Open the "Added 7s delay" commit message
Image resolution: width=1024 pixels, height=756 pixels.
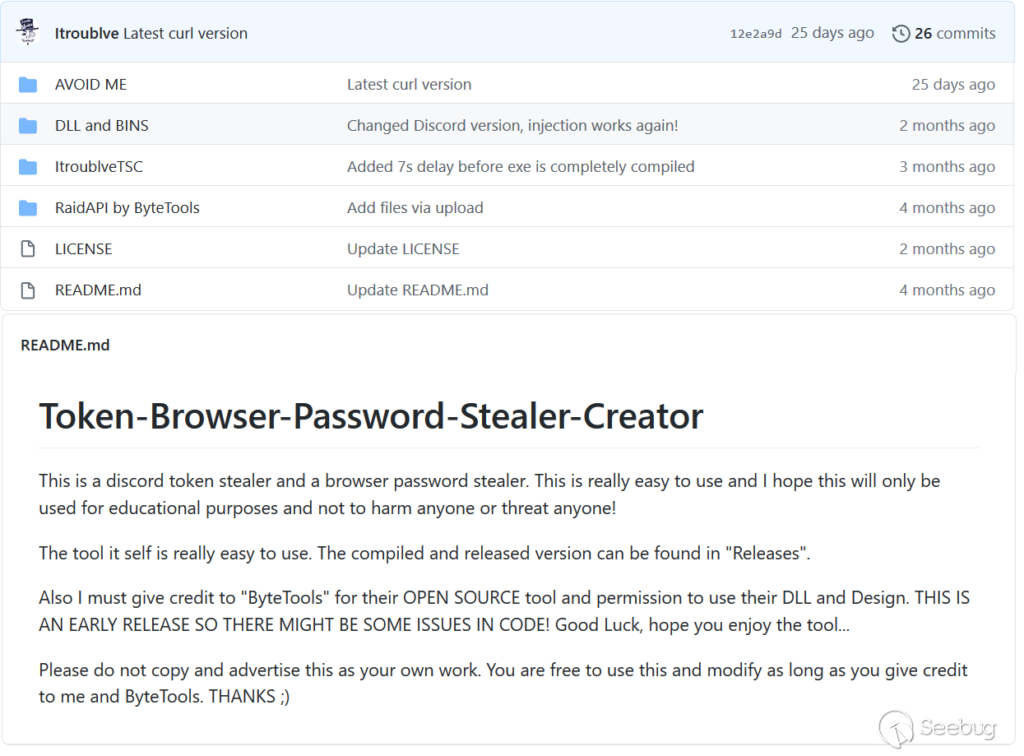point(520,167)
